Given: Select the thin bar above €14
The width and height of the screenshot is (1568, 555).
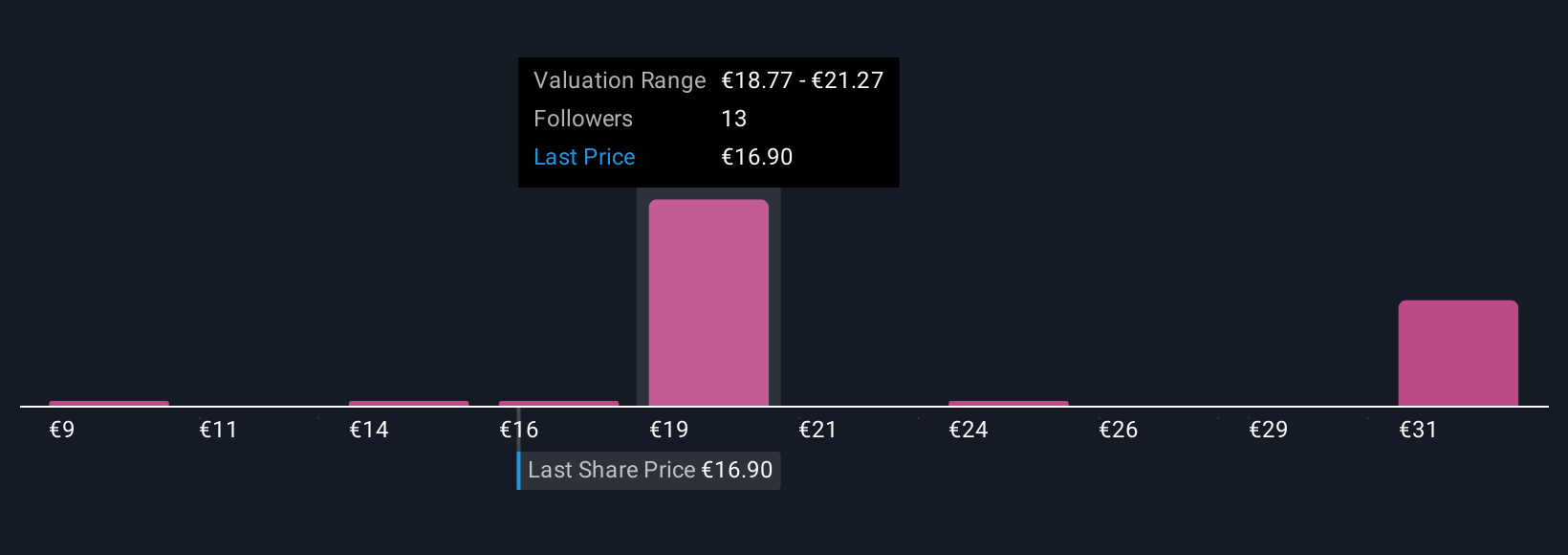Looking at the screenshot, I should tap(409, 403).
